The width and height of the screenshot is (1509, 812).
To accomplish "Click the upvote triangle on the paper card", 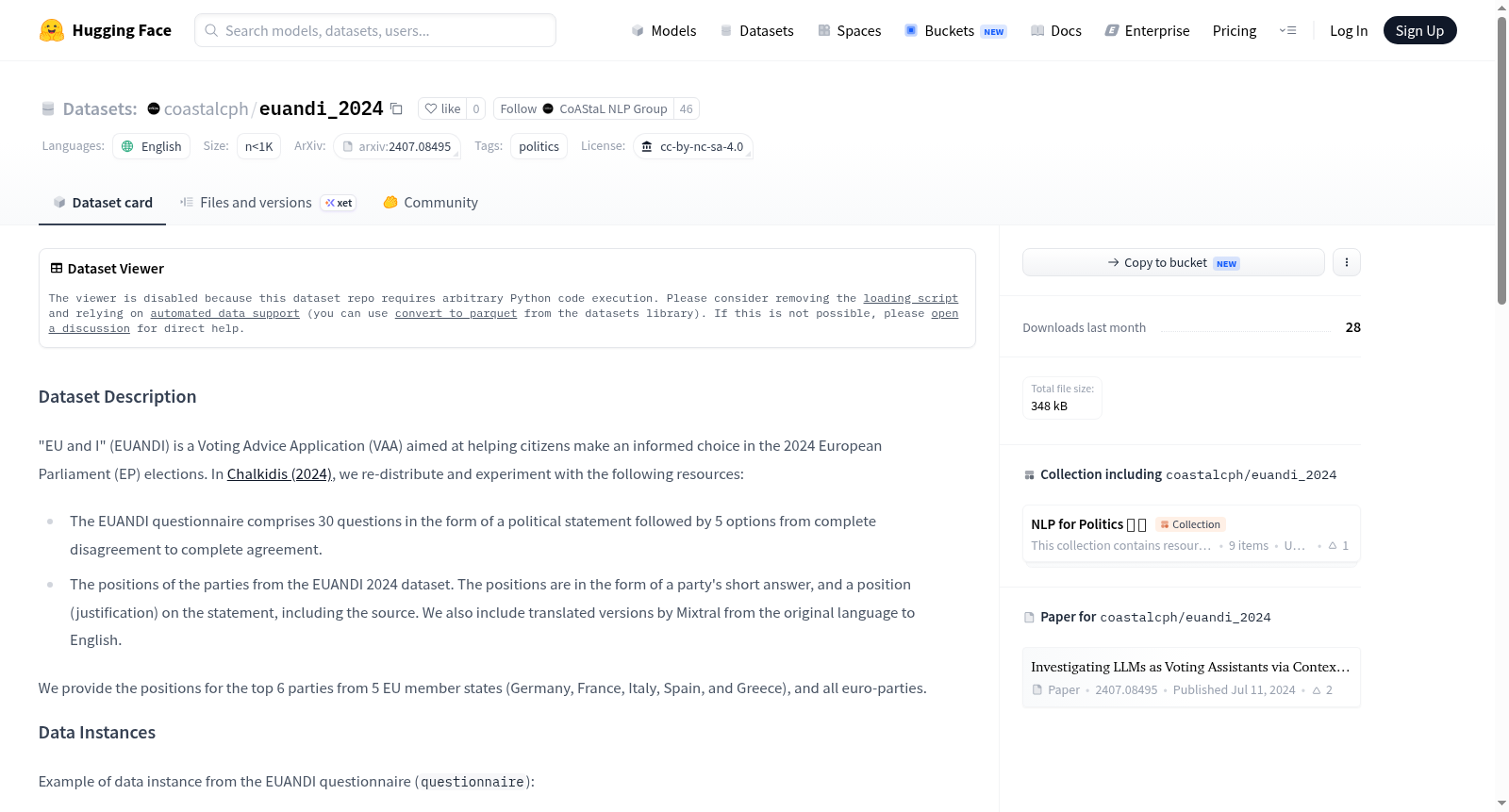I will pos(1317,690).
